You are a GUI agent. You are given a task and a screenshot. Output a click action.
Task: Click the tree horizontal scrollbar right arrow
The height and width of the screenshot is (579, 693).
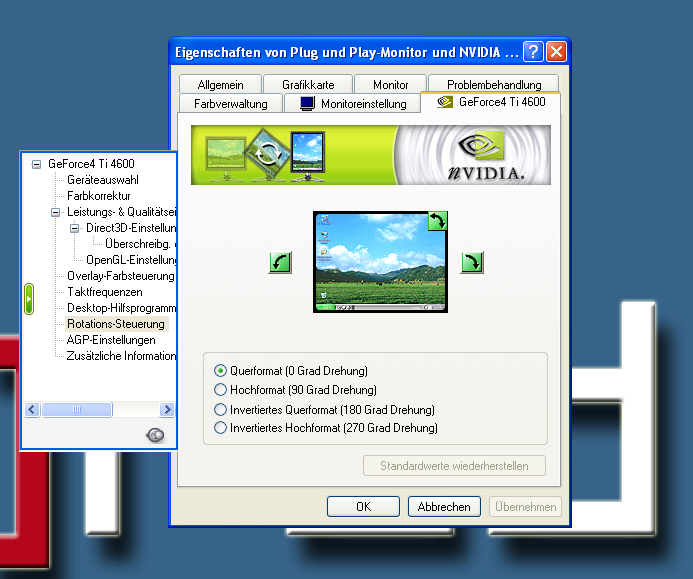(167, 410)
